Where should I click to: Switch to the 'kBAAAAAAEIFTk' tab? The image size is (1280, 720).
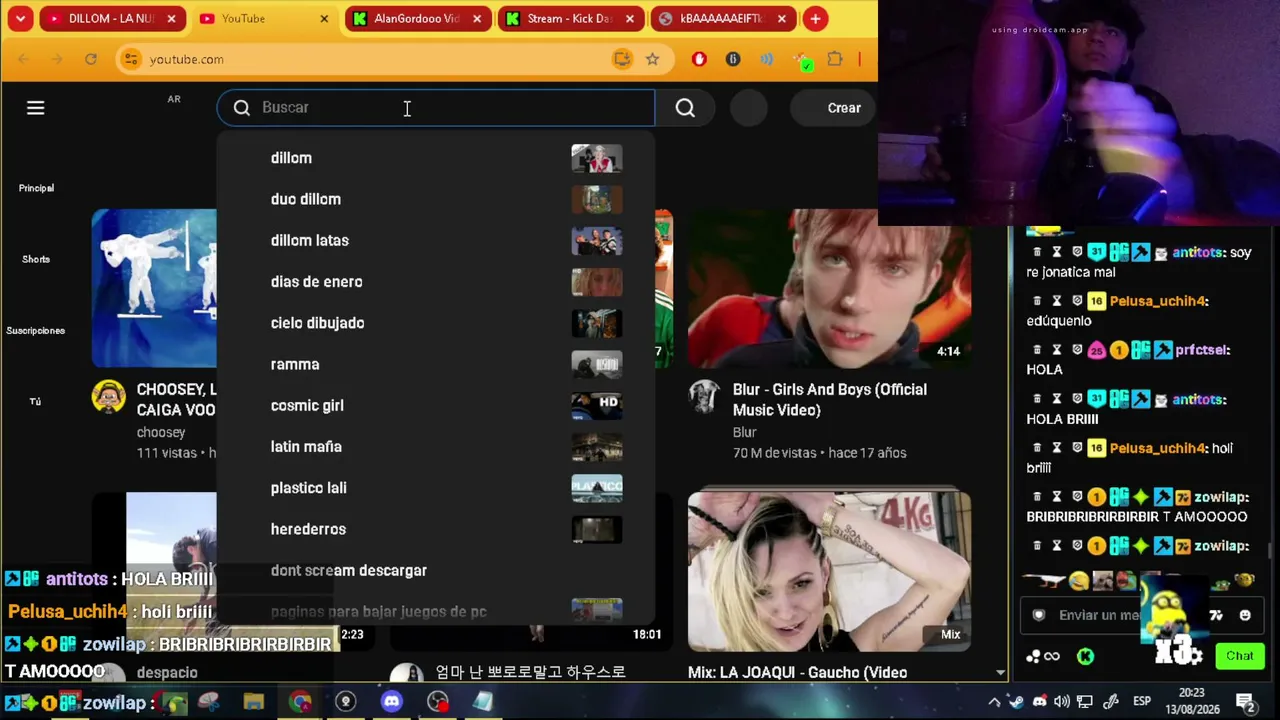[721, 19]
